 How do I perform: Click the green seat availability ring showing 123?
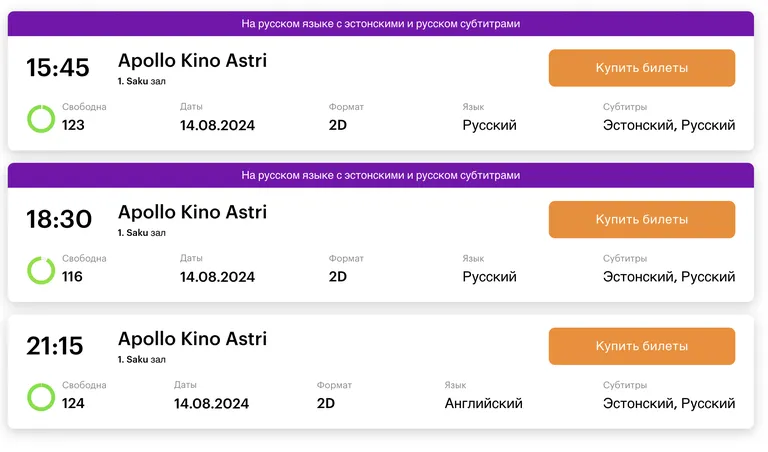[x=41, y=119]
